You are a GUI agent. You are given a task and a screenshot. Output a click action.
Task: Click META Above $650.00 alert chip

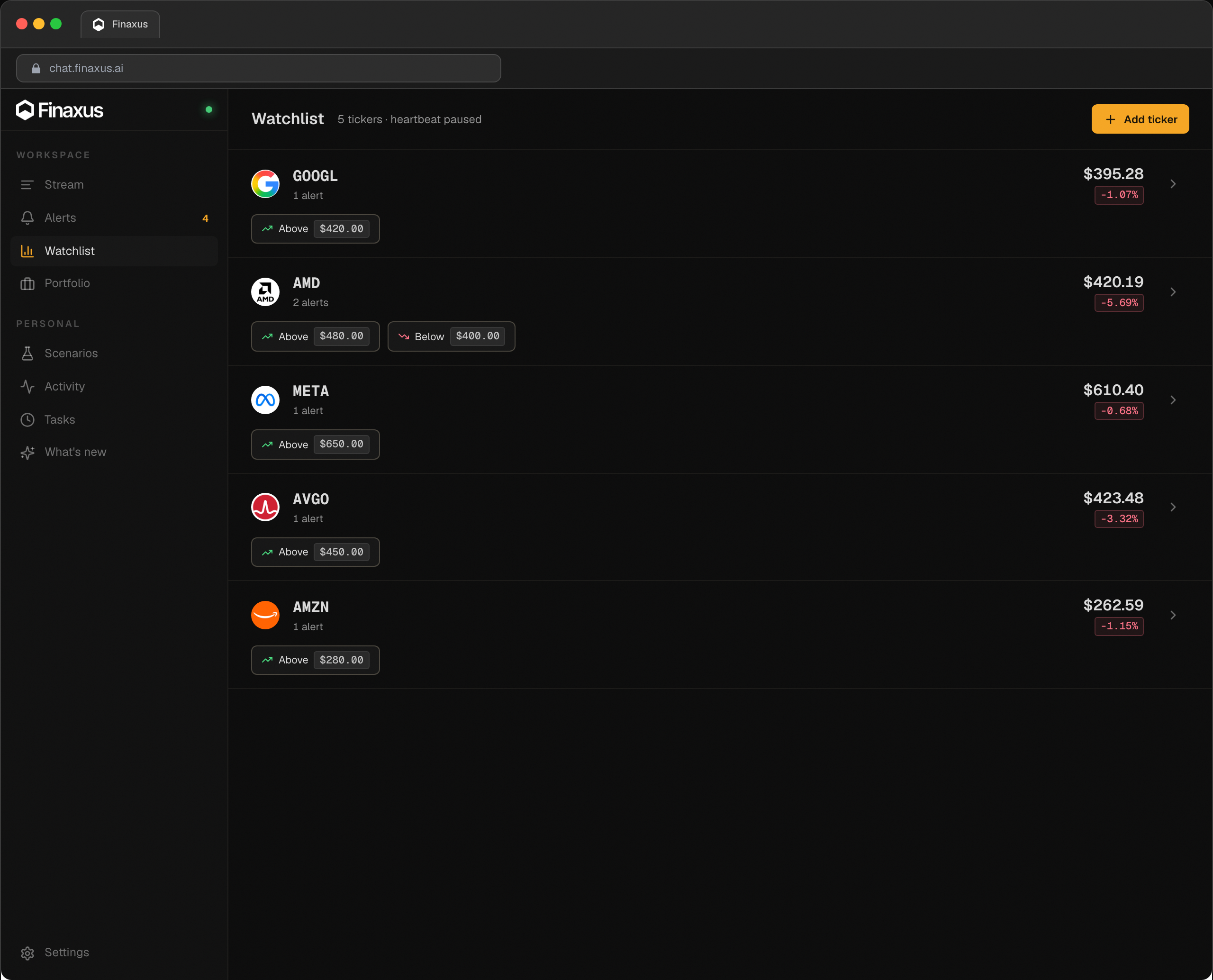click(316, 445)
